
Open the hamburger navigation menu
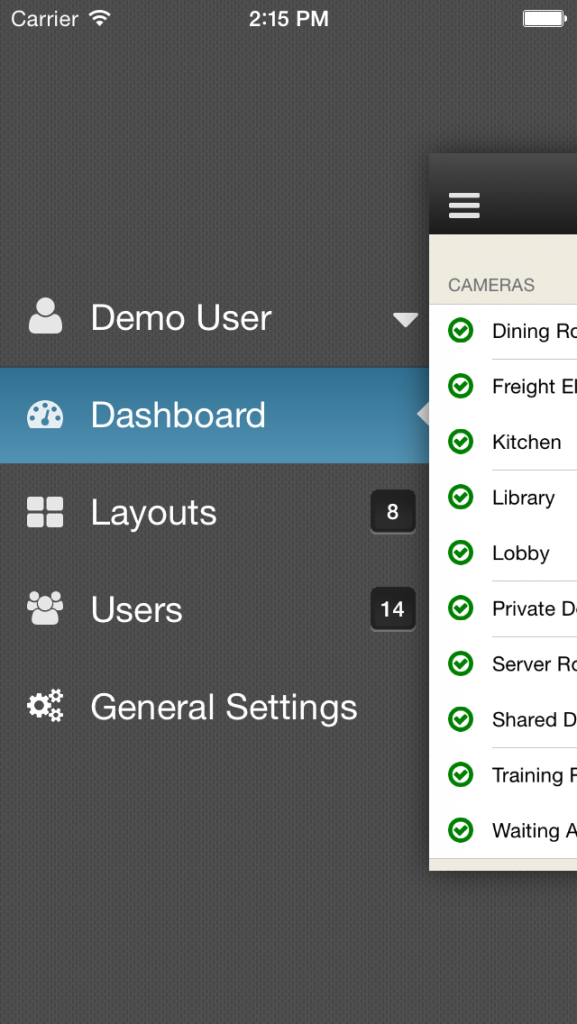(463, 203)
